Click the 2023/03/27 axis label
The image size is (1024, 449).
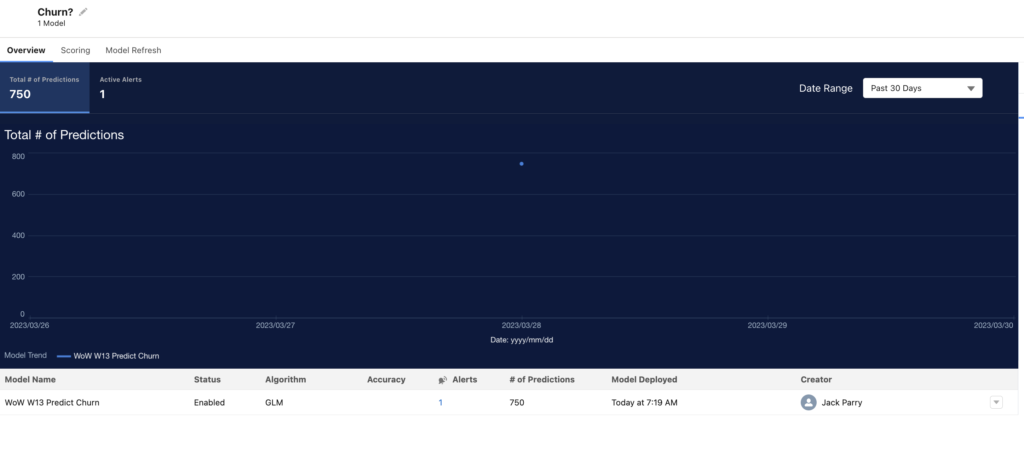pos(275,325)
